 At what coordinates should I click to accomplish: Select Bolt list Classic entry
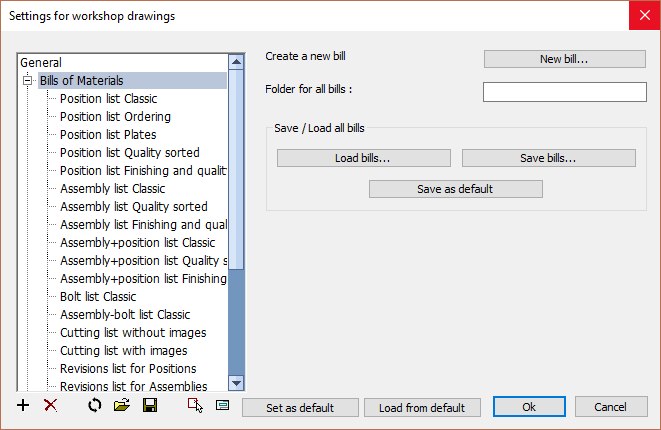click(98, 296)
